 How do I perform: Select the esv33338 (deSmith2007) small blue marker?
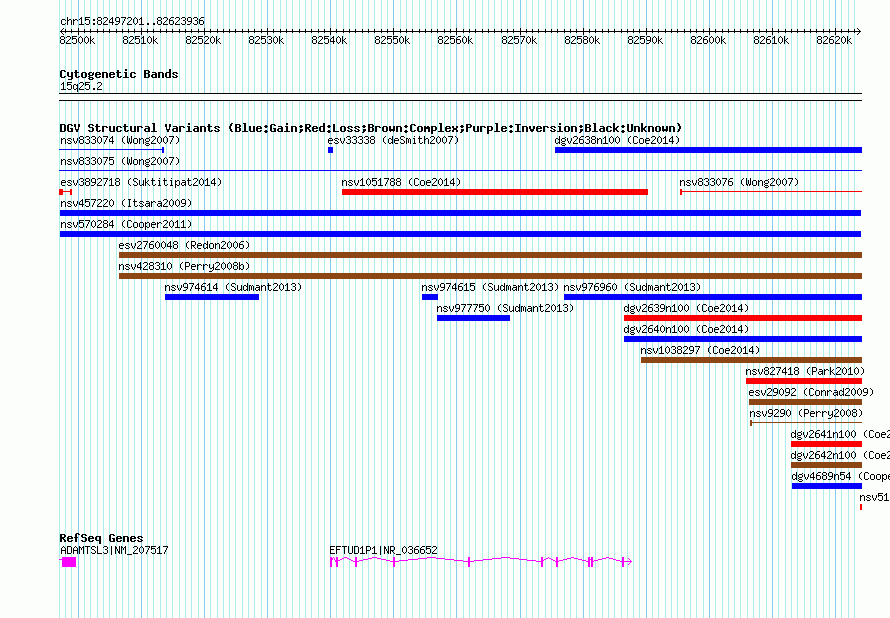(330, 150)
